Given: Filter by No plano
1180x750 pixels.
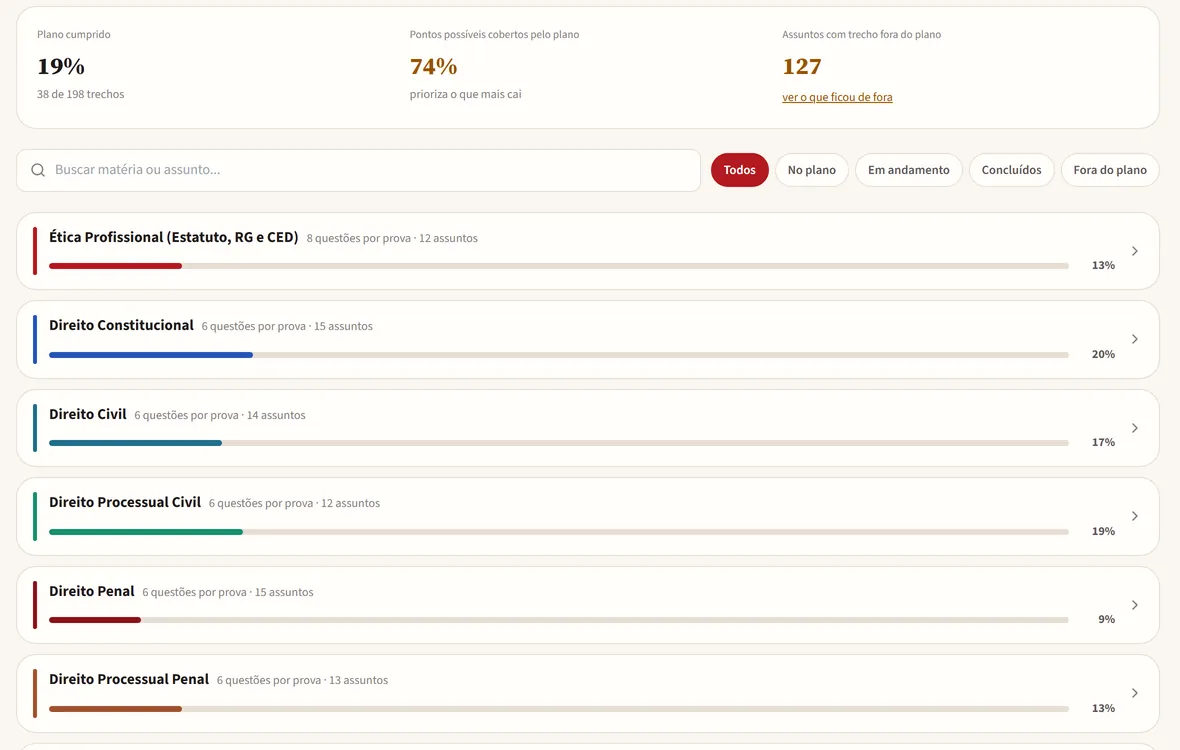Looking at the screenshot, I should point(811,170).
